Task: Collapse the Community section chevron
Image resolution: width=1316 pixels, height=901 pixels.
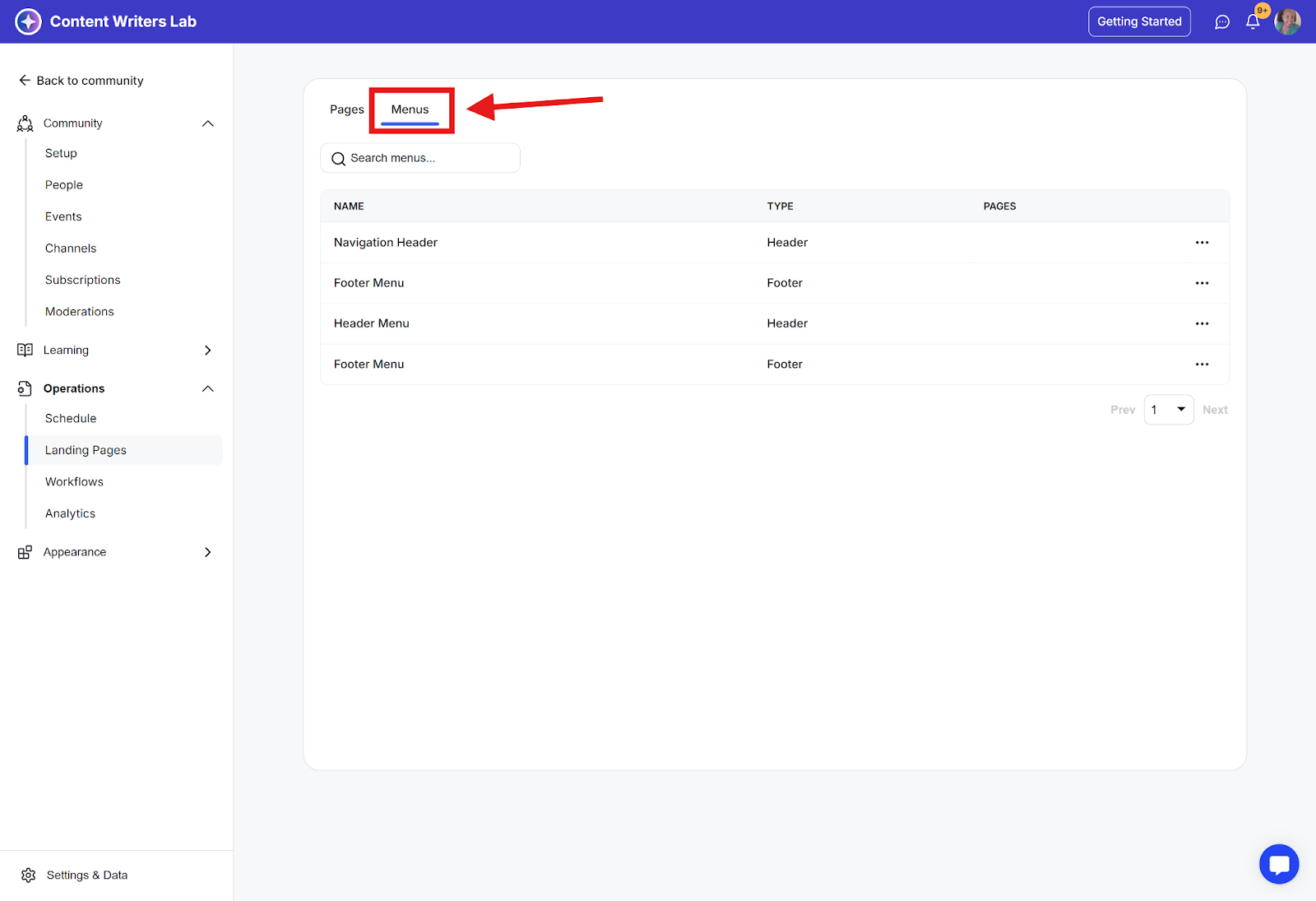Action: pyautogui.click(x=208, y=123)
